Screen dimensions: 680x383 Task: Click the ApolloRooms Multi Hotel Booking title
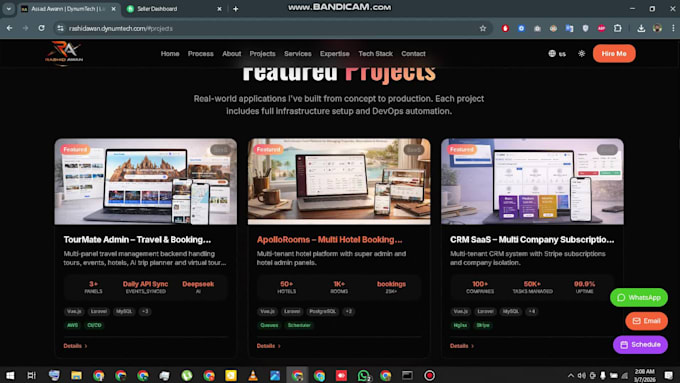click(330, 239)
